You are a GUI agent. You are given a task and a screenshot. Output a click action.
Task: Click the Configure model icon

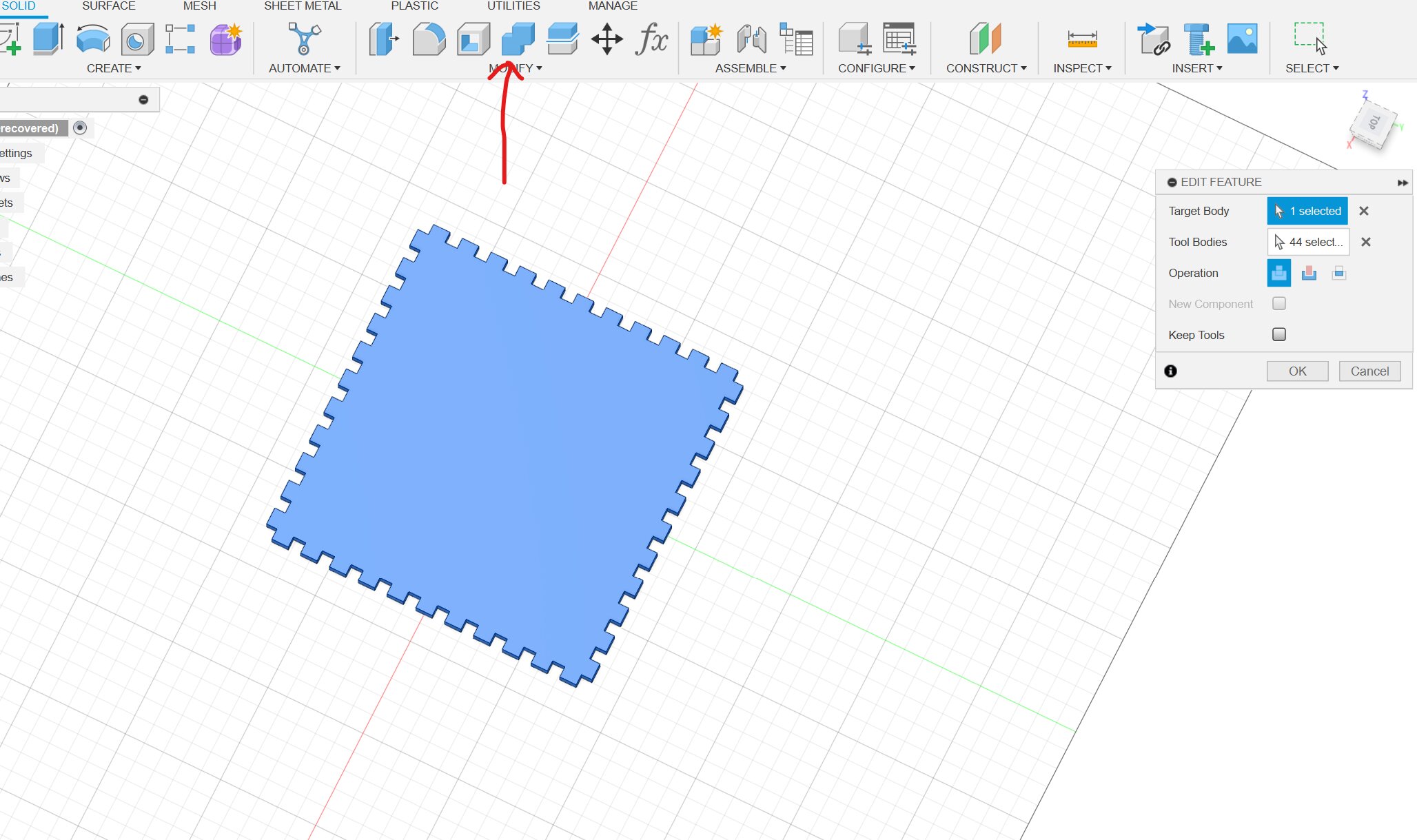[x=855, y=39]
